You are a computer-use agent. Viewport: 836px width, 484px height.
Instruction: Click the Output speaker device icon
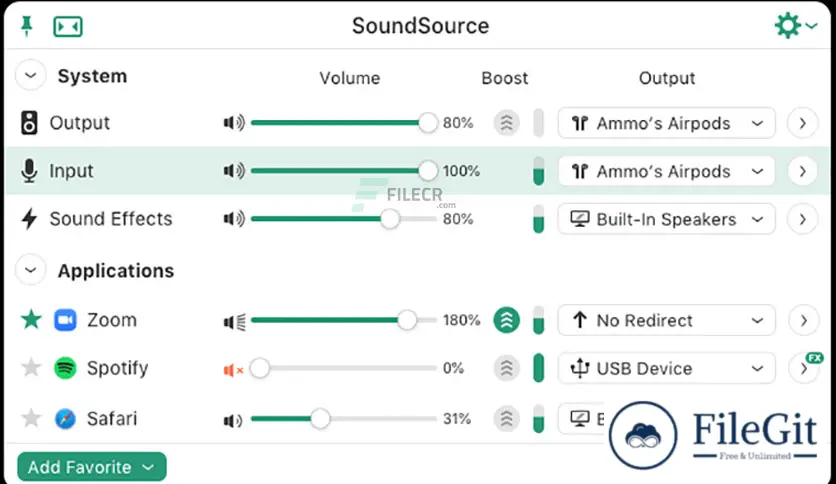pyautogui.click(x=29, y=123)
